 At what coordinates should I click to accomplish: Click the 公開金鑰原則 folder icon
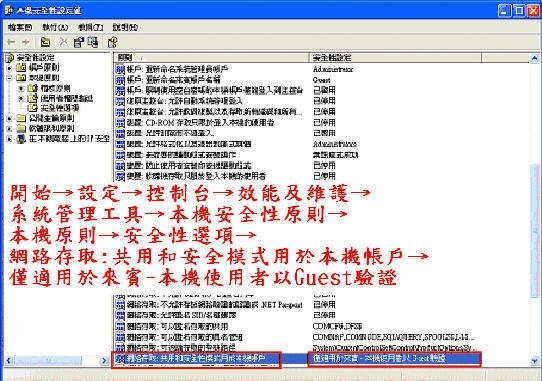click(21, 118)
